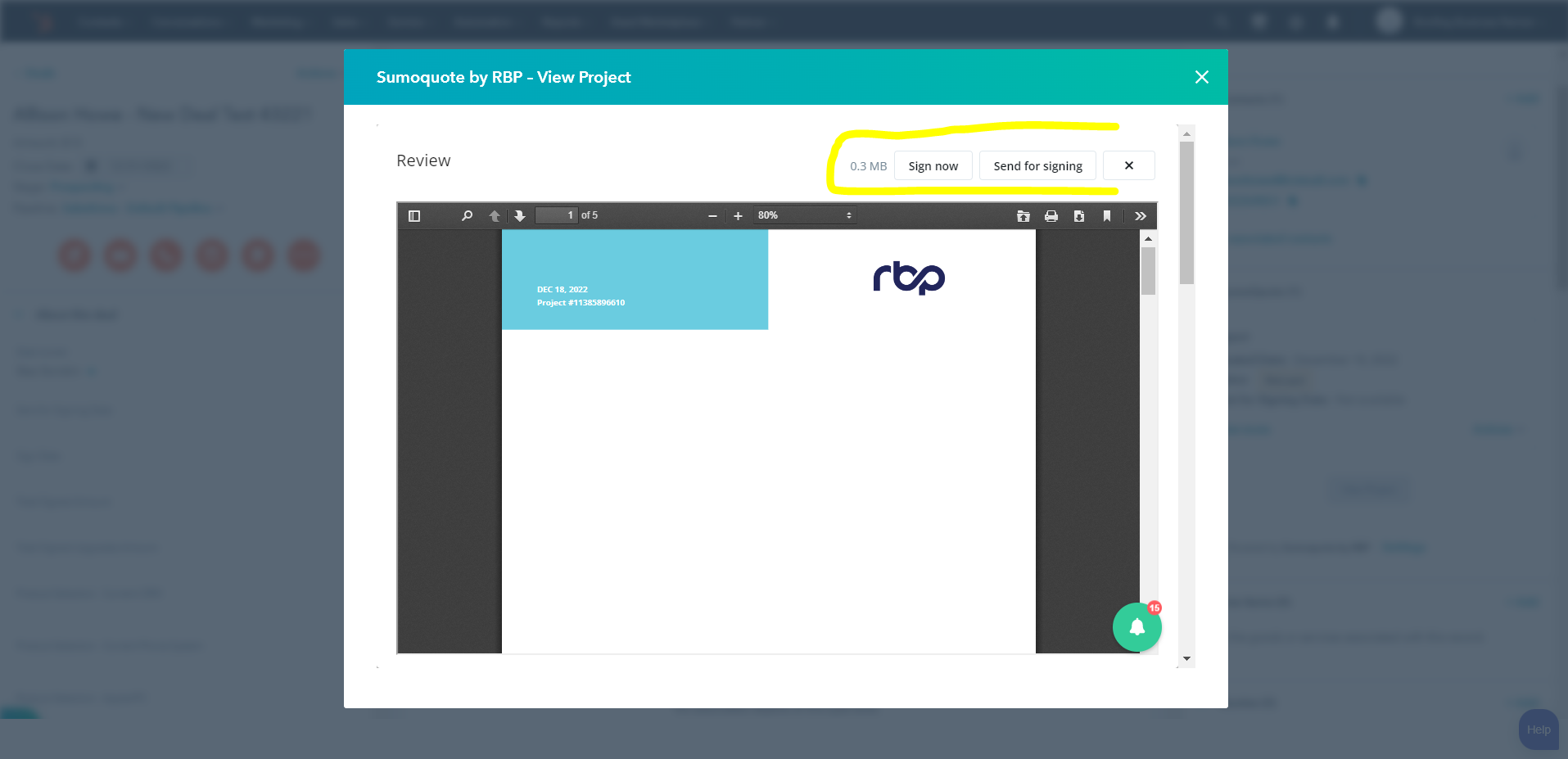Click the 0.3 MB file size label

click(868, 166)
